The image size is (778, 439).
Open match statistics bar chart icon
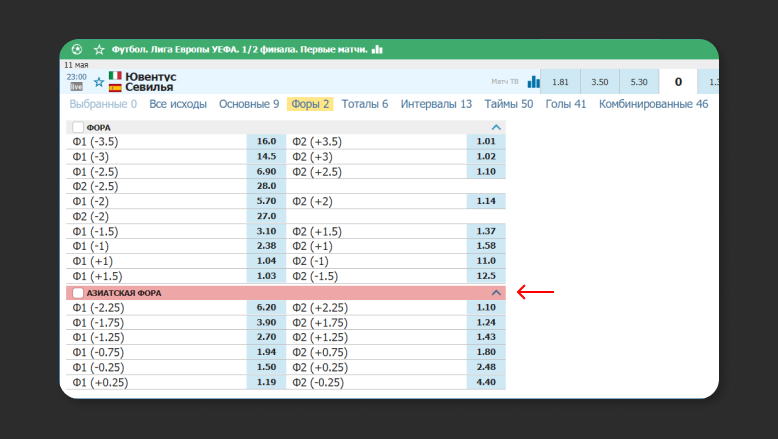pyautogui.click(x=534, y=82)
